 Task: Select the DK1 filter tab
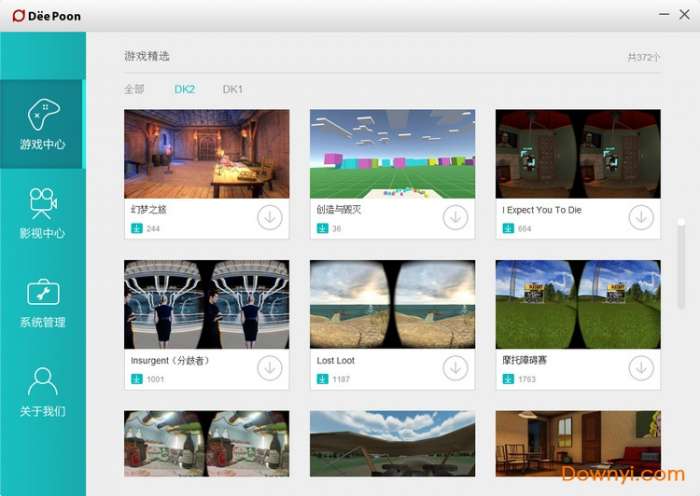pos(233,89)
